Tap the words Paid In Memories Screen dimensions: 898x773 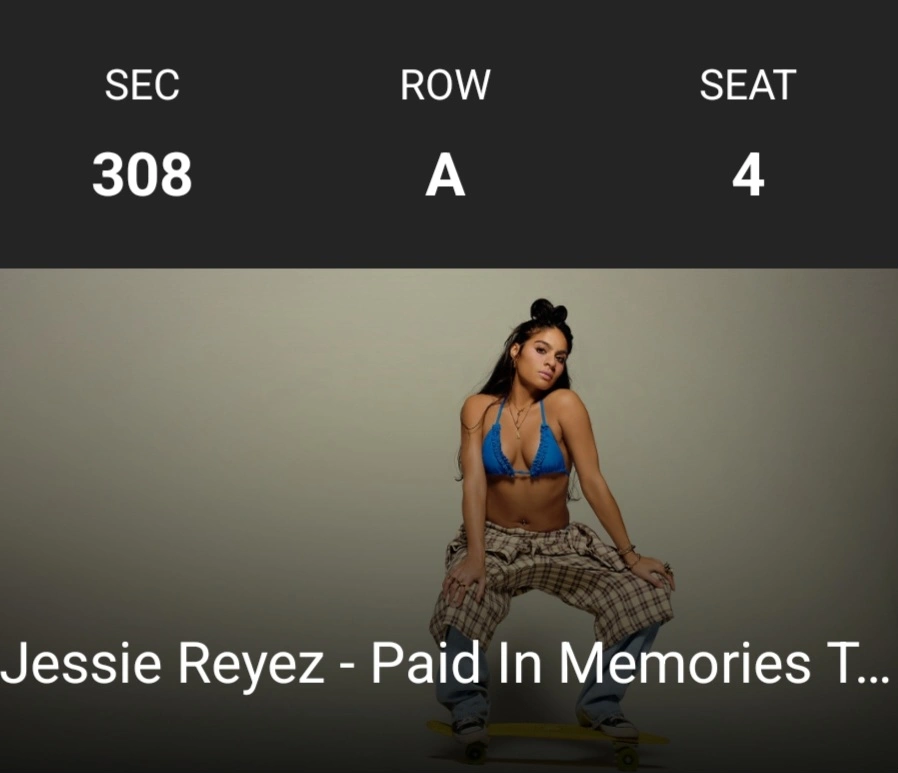pyautogui.click(x=590, y=664)
